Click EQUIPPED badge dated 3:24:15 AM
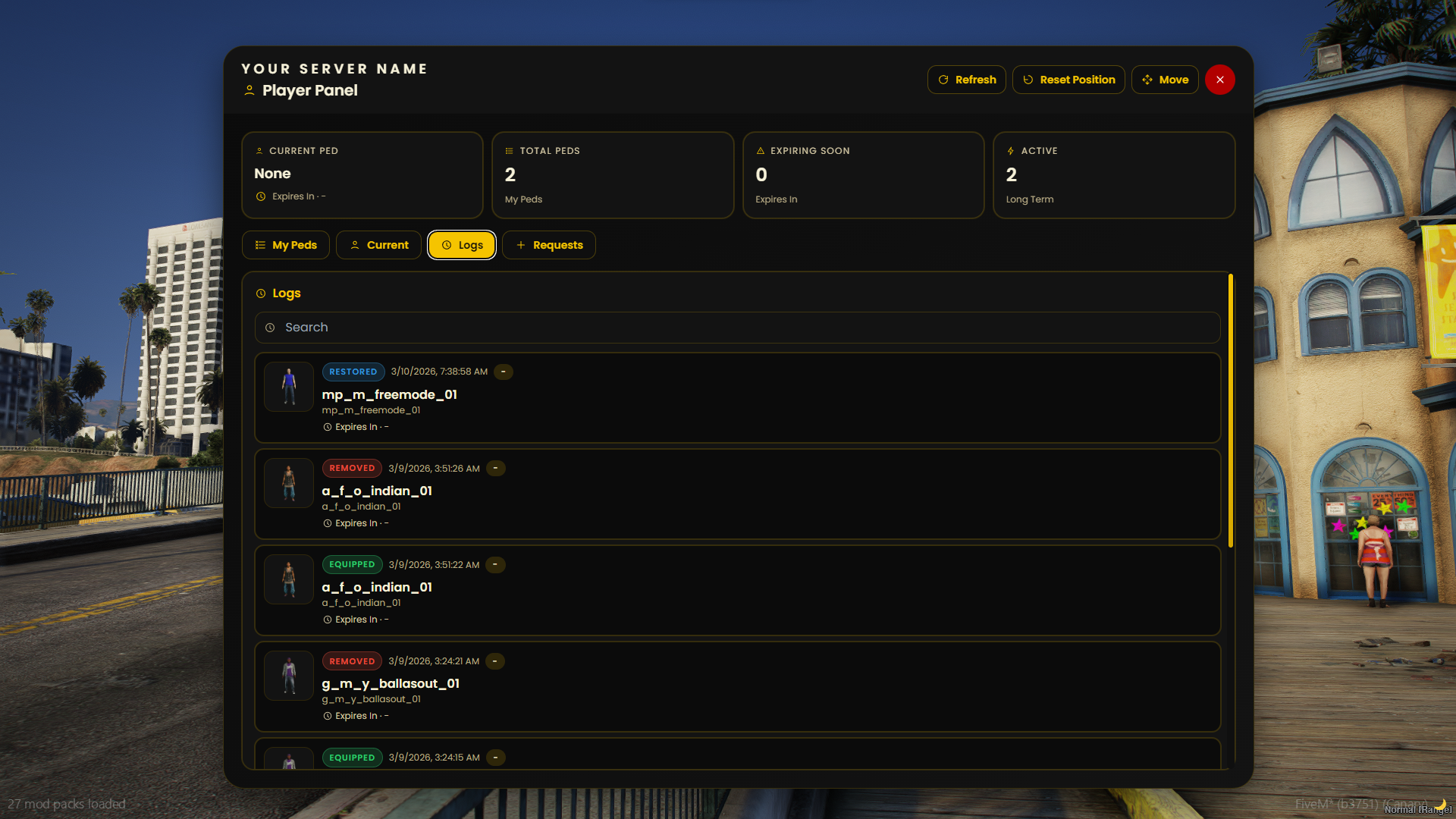Viewport: 1456px width, 819px height. [352, 757]
